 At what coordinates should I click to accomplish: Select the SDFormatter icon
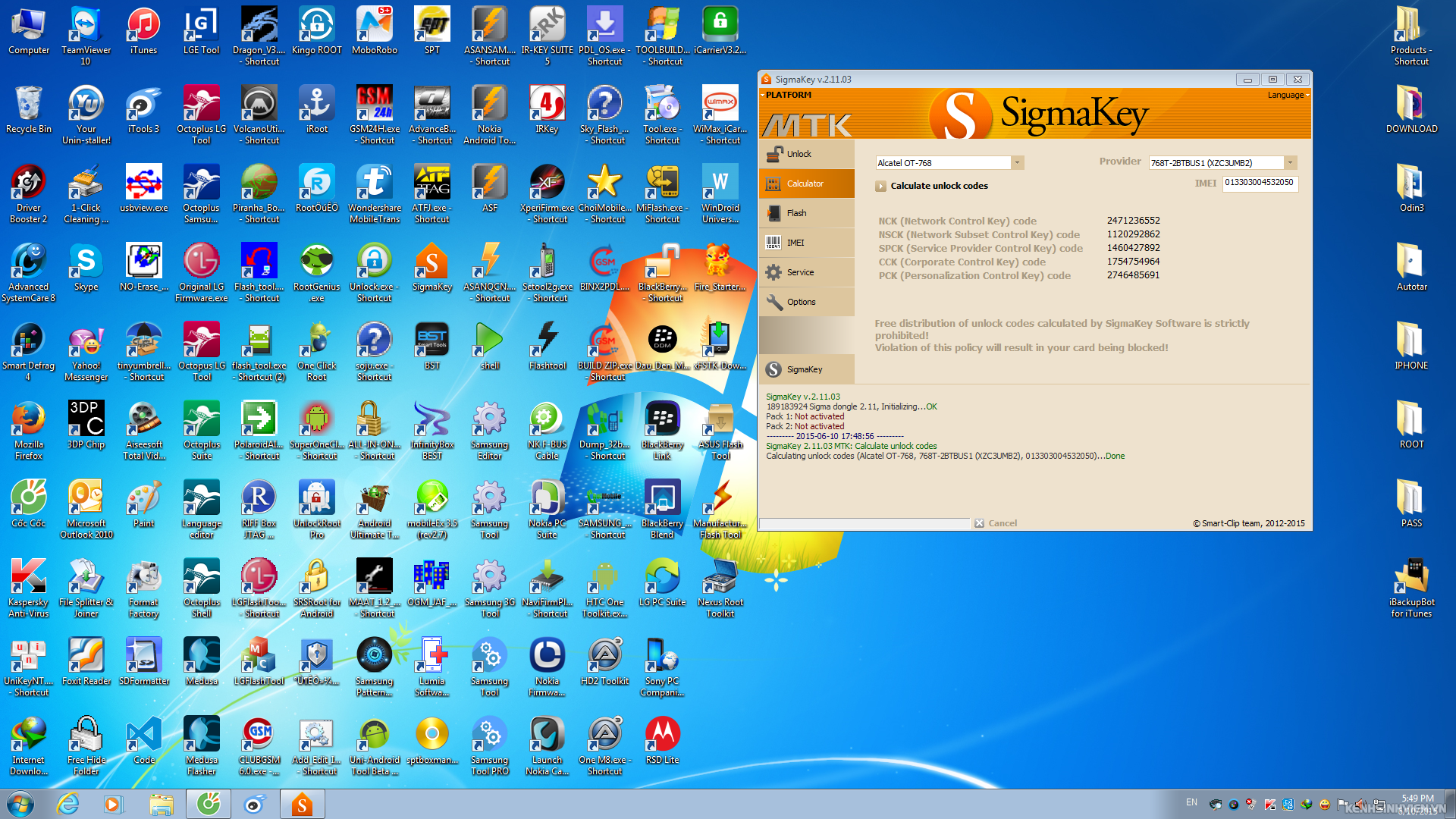pos(143,662)
